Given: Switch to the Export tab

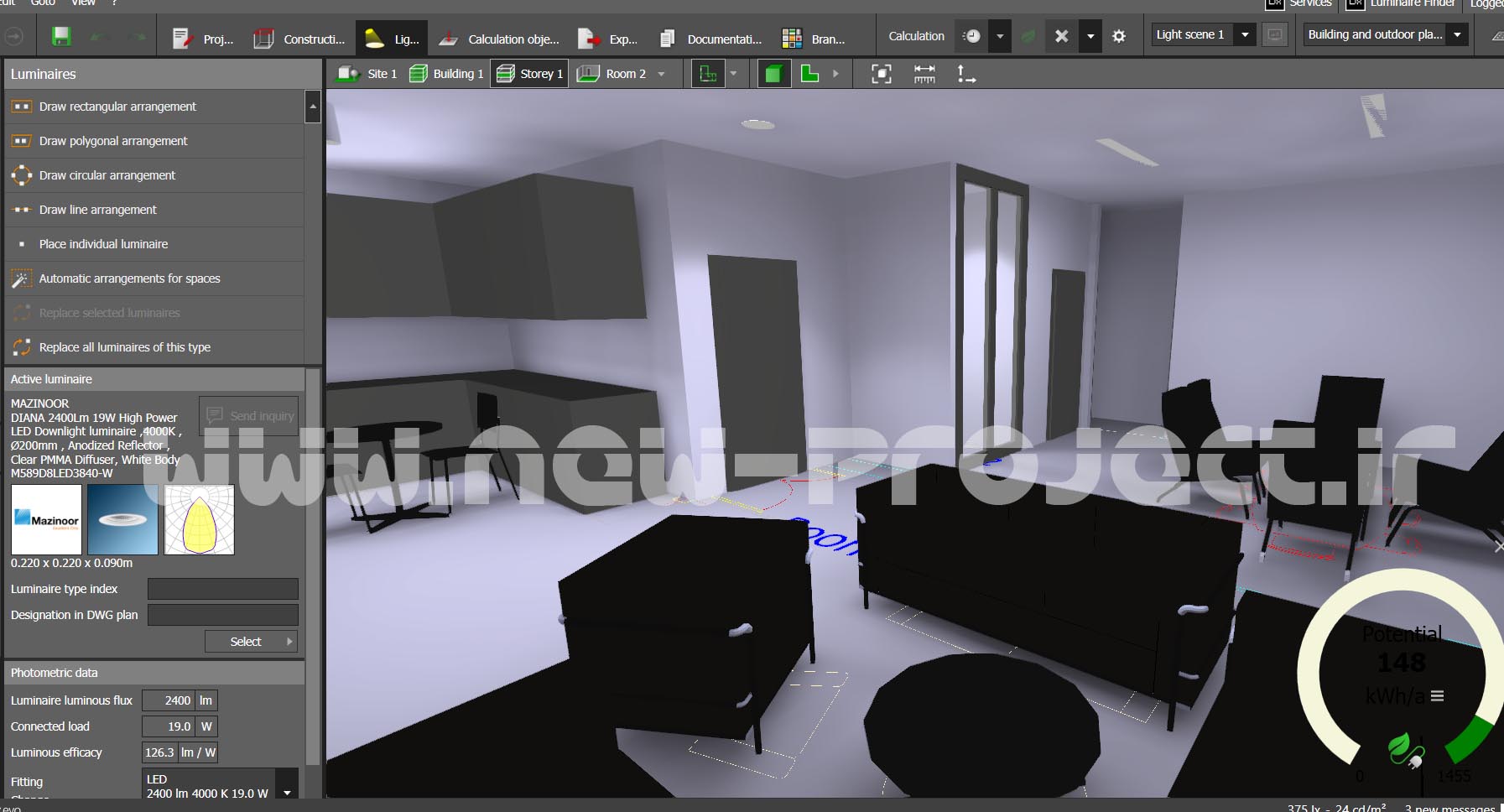Looking at the screenshot, I should 608,39.
